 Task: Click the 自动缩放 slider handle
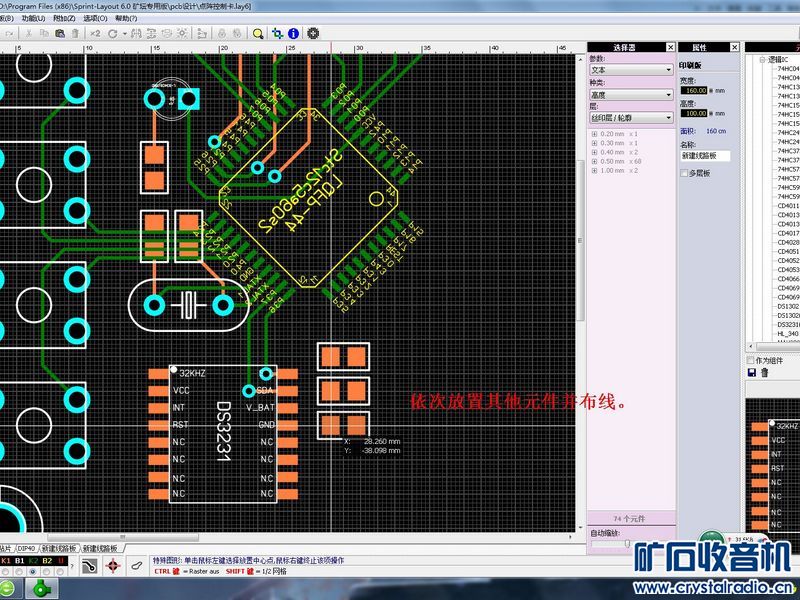coord(627,544)
